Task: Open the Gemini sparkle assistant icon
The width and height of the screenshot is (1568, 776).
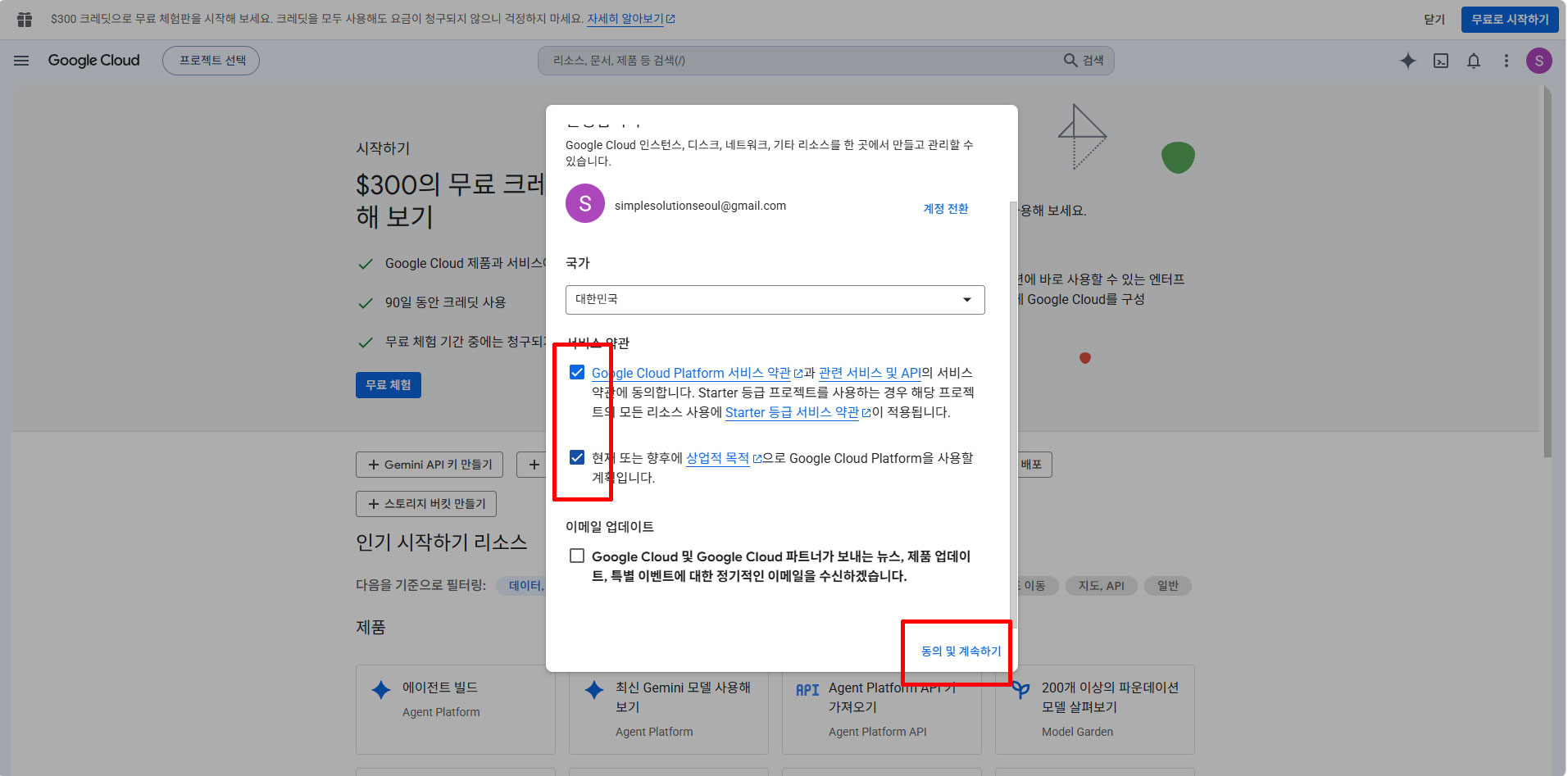Action: tap(1408, 61)
